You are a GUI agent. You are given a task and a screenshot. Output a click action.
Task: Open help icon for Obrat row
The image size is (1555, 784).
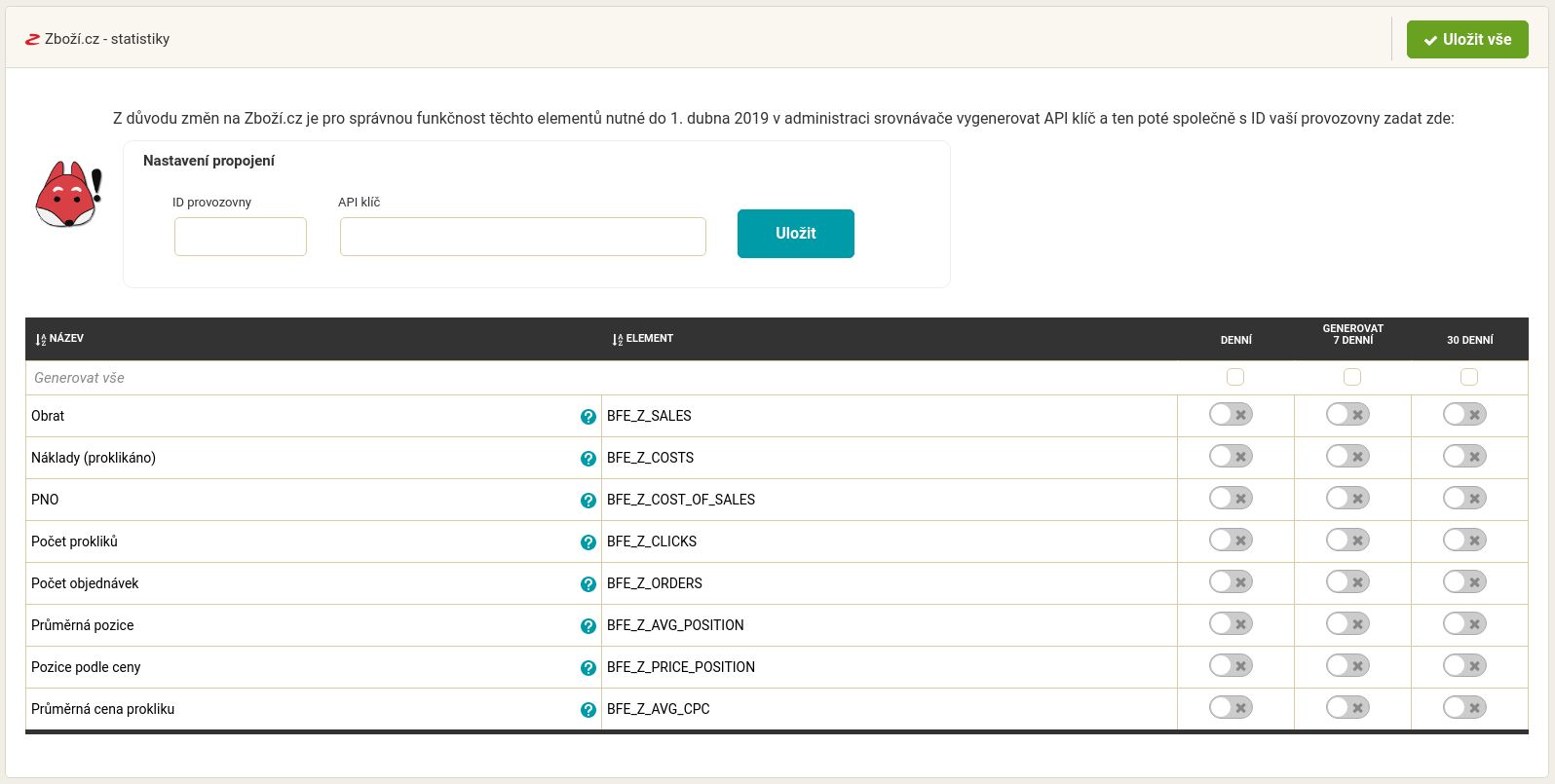click(x=588, y=417)
